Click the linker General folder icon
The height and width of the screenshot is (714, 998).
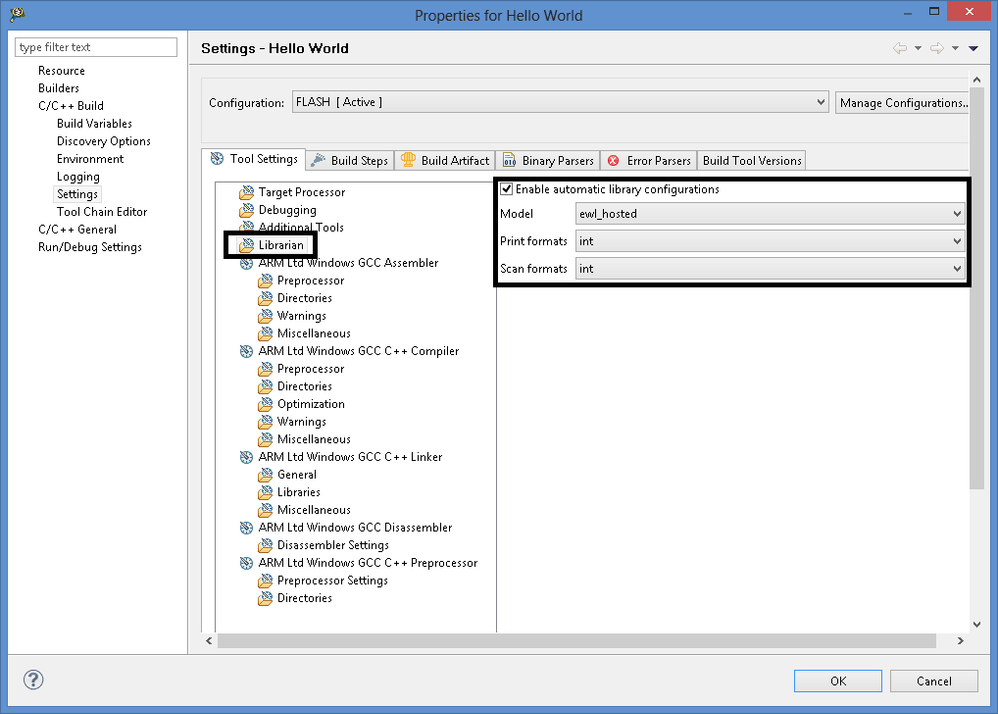click(x=265, y=475)
